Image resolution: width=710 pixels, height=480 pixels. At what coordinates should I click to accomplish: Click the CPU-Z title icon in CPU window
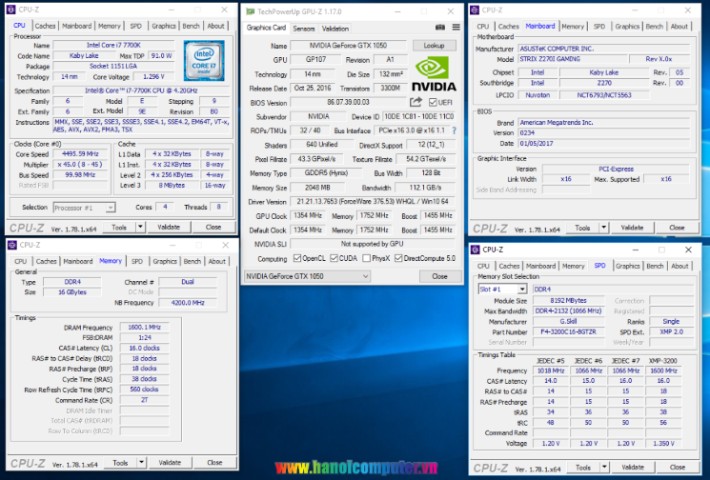click(11, 9)
